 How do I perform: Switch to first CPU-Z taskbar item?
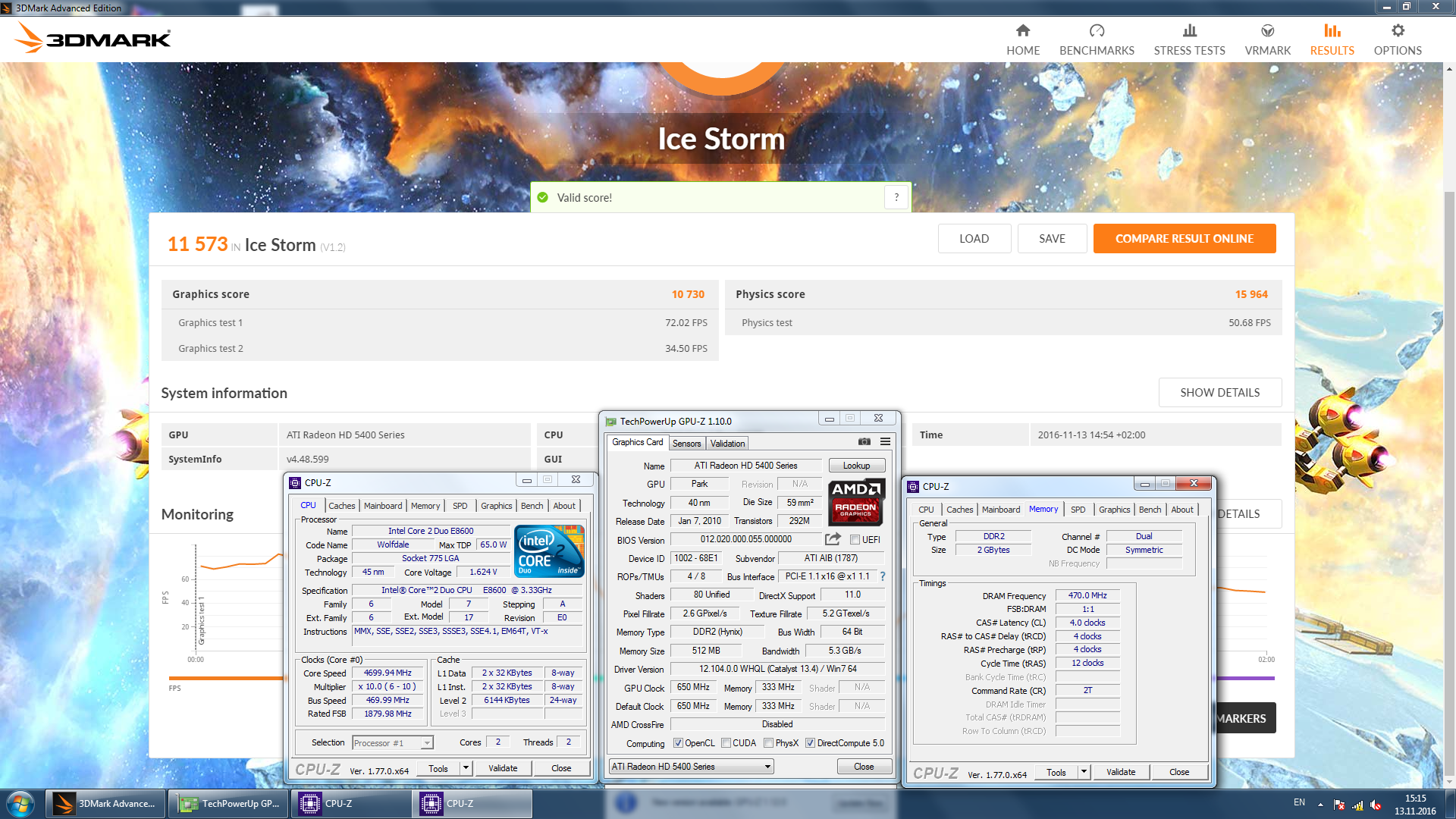coord(351,804)
